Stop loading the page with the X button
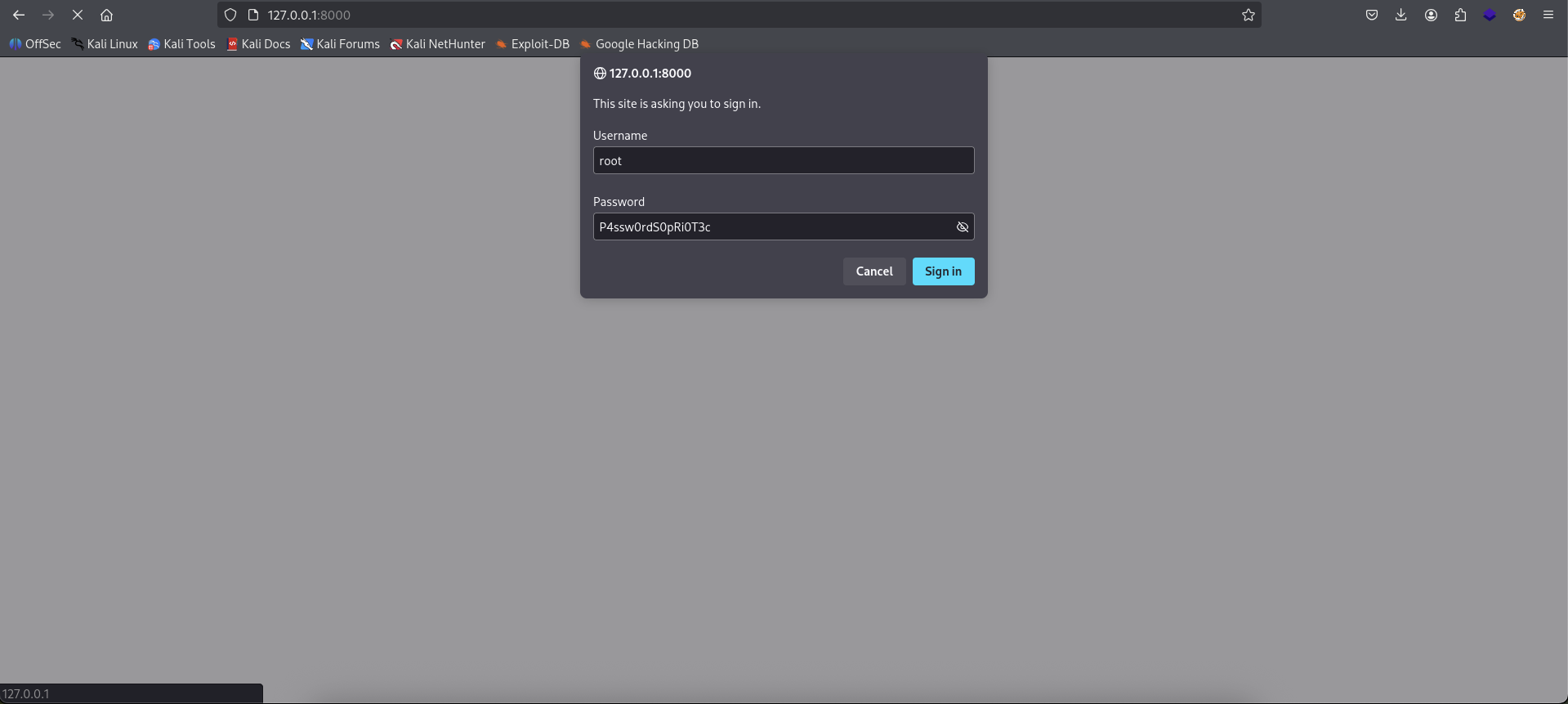 [78, 15]
